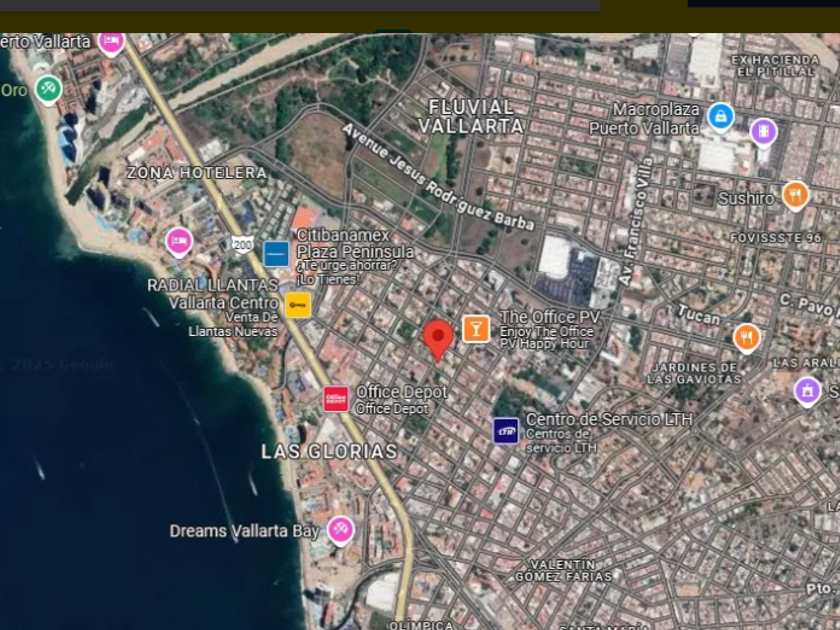Click the Centros de servicio LTH subtitle
Screen dimensions: 840x630
click(561, 441)
